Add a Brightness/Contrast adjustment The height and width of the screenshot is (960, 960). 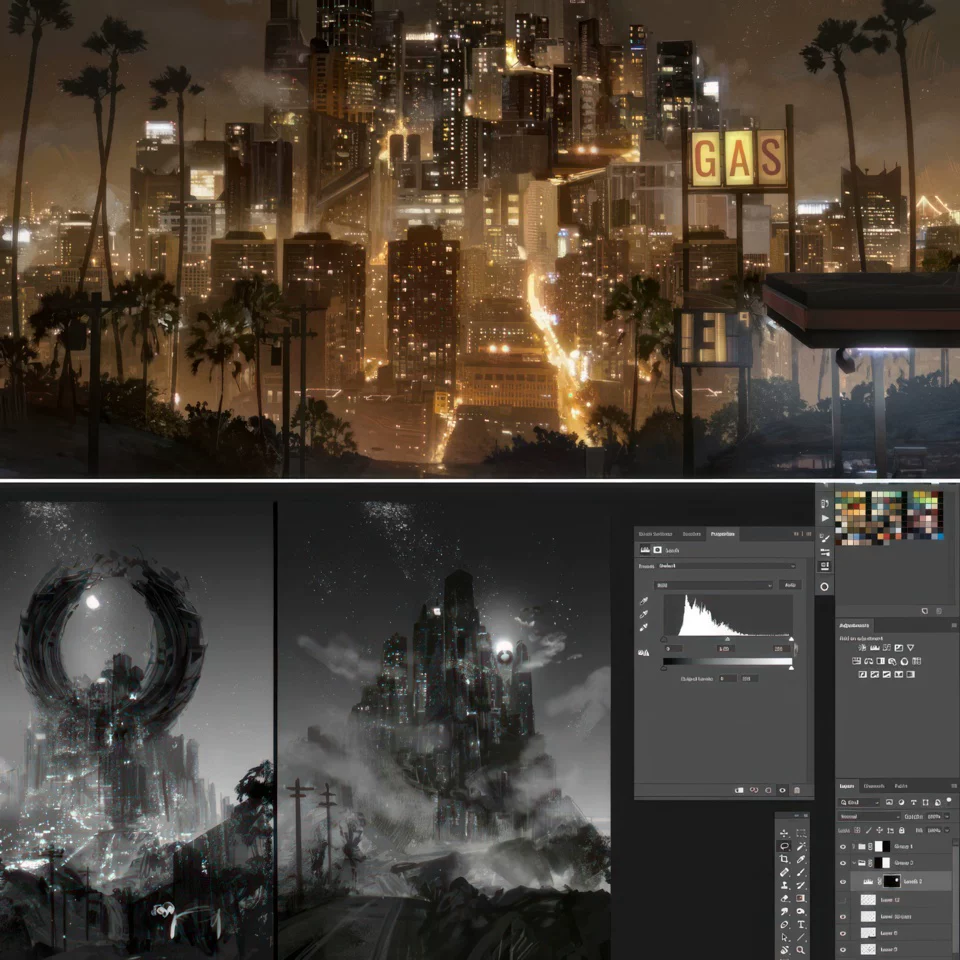coord(862,648)
